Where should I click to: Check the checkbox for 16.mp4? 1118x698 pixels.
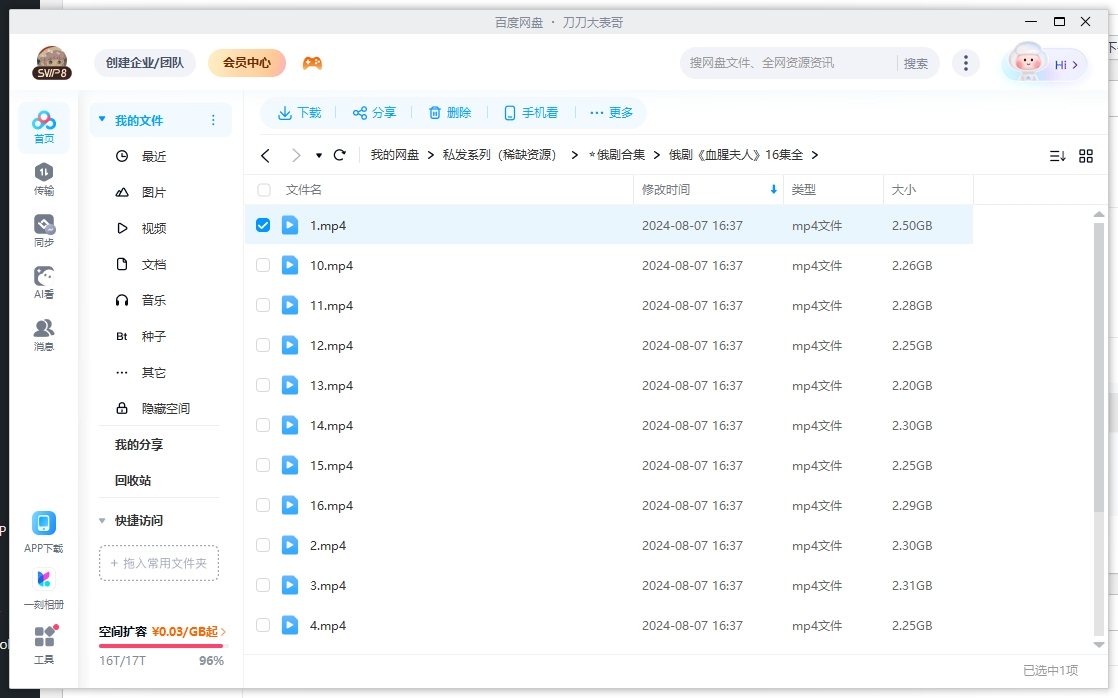pyautogui.click(x=263, y=505)
